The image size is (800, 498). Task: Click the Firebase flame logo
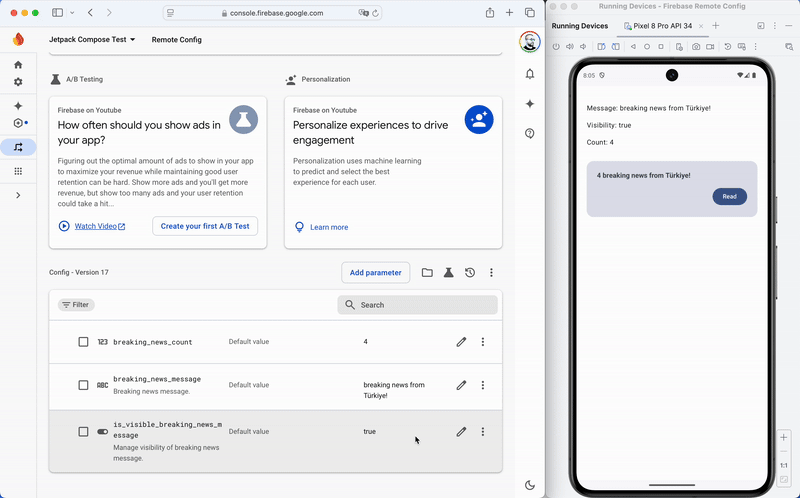[x=18, y=39]
